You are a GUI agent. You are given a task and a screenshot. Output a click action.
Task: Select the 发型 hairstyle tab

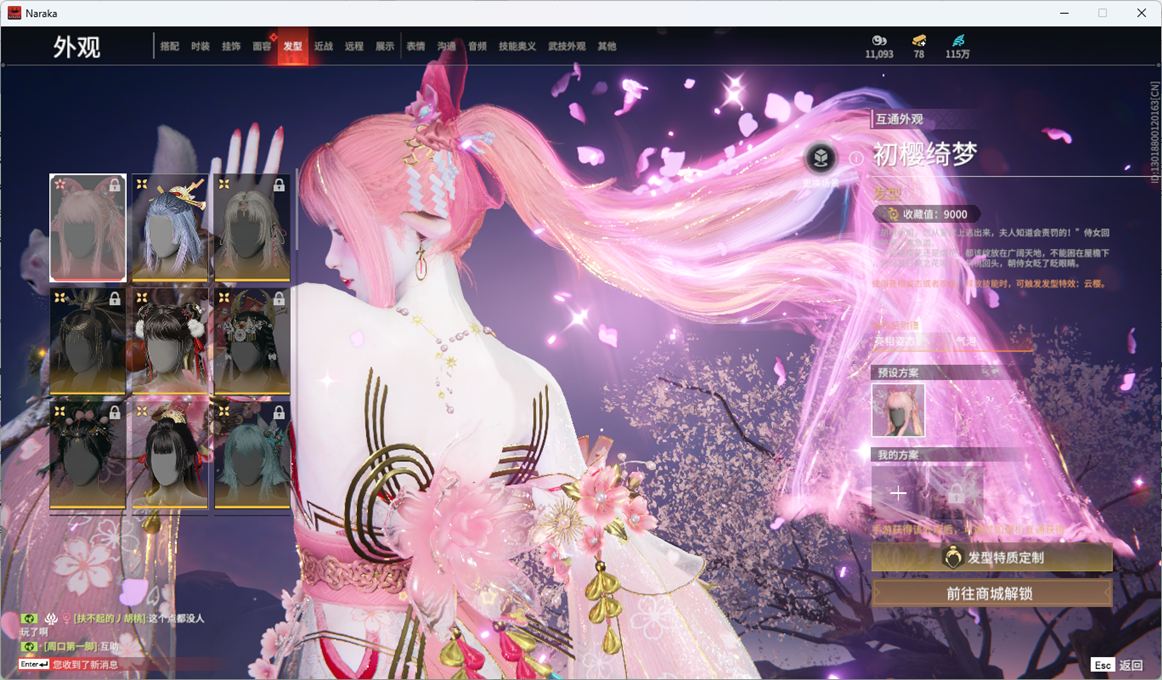tap(293, 46)
